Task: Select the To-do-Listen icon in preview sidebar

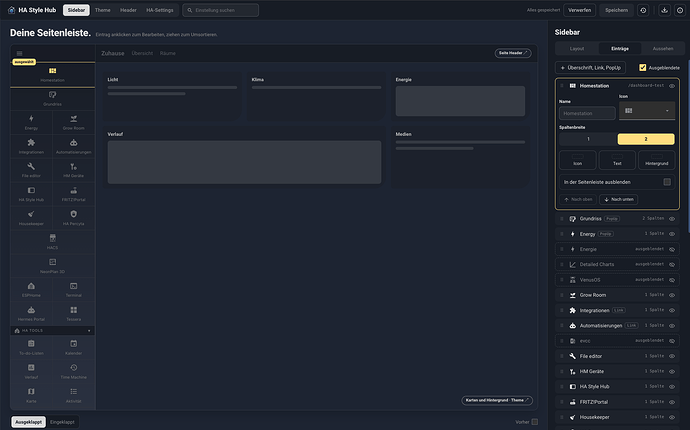Action: [x=31, y=343]
